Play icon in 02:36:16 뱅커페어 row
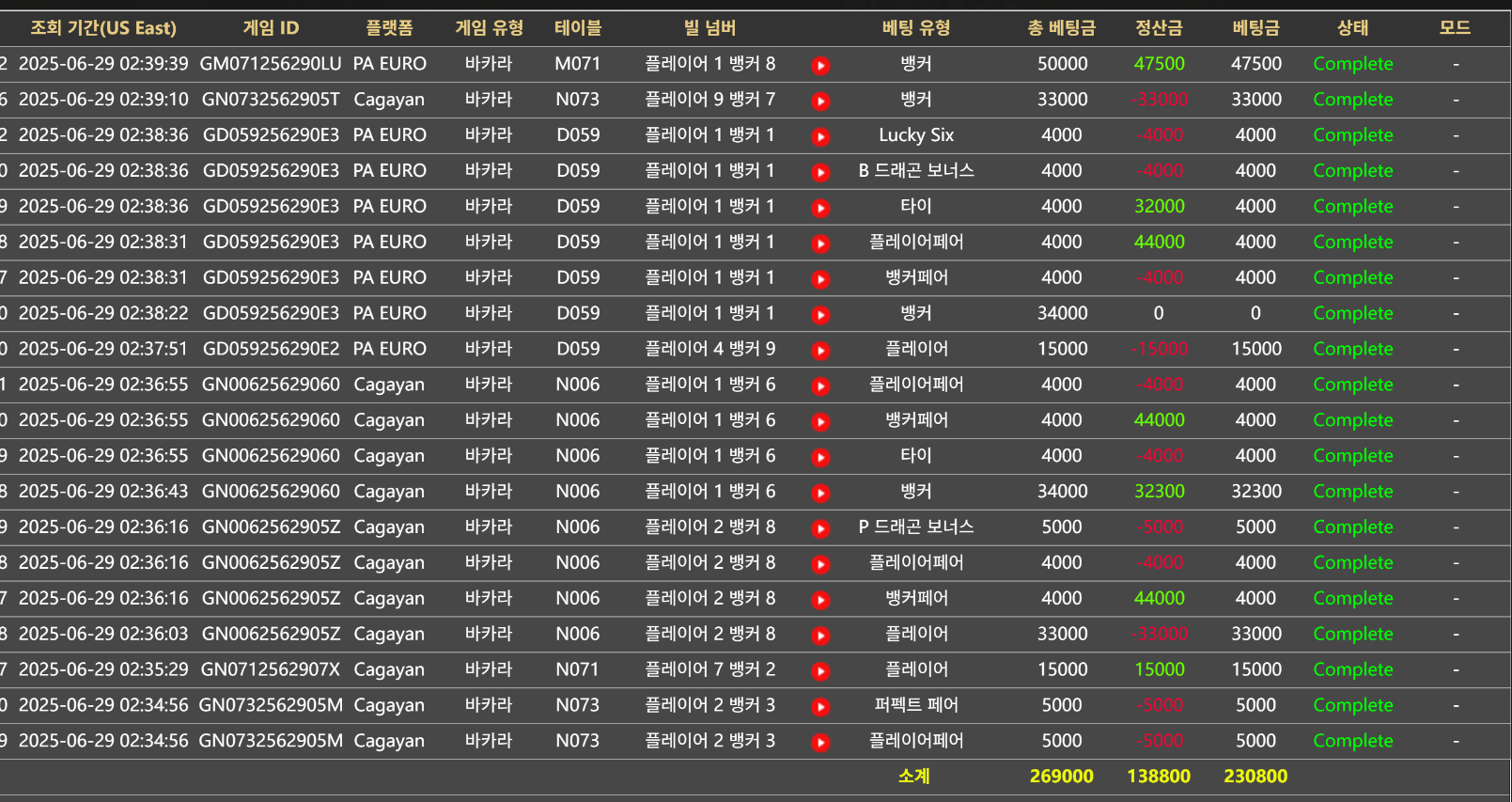Image resolution: width=1512 pixels, height=802 pixels. point(820,600)
